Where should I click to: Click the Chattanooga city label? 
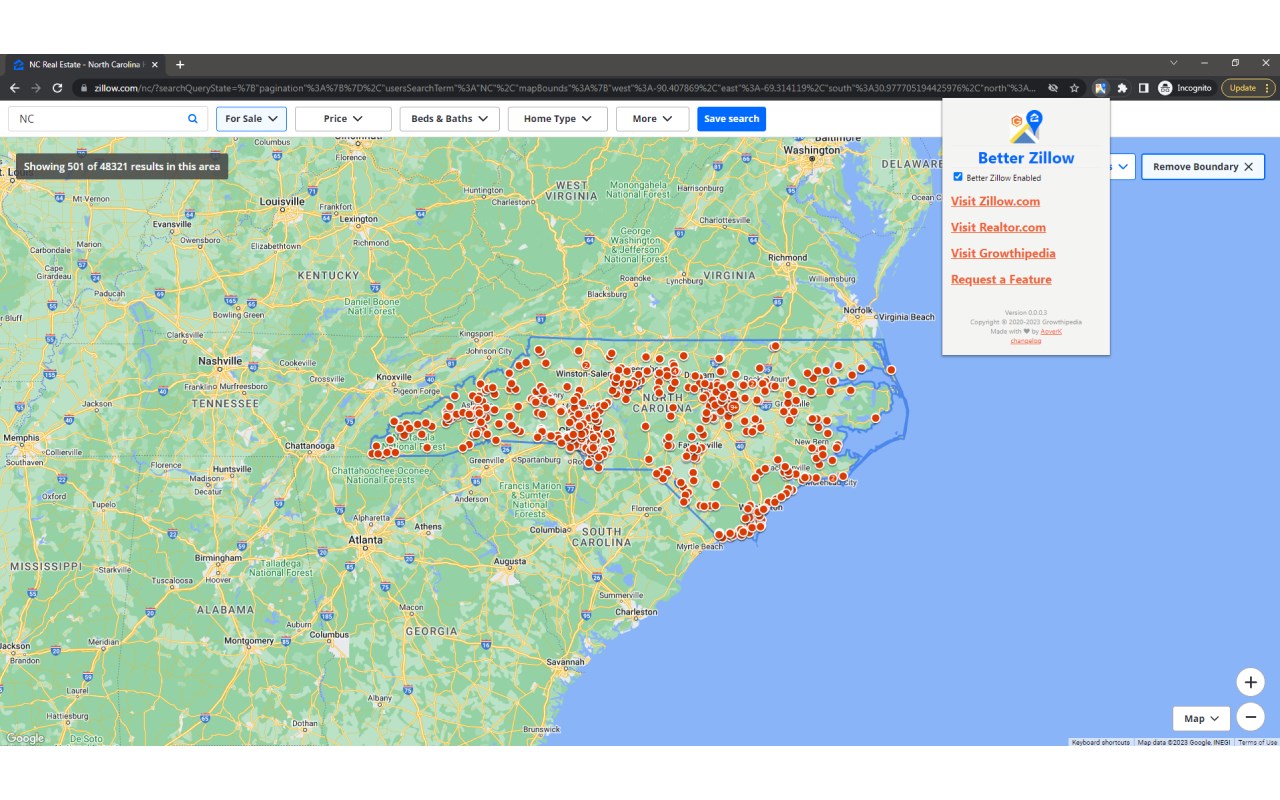(309, 446)
